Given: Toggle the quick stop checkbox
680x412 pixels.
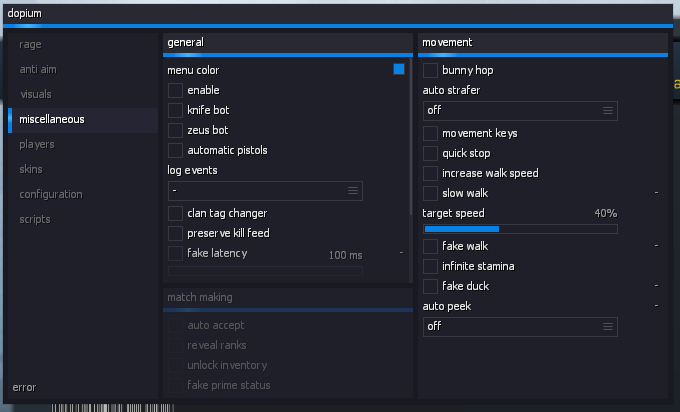Looking at the screenshot, I should coord(430,154).
